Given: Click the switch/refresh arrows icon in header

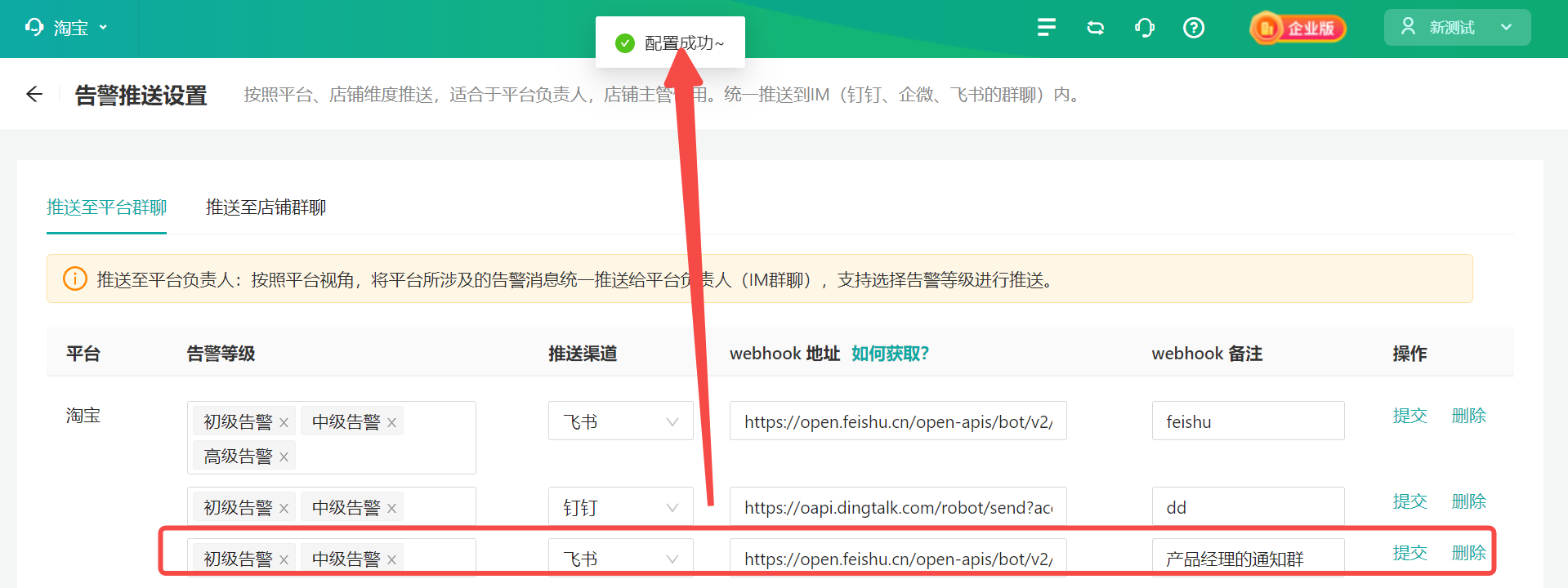Looking at the screenshot, I should 1096,28.
